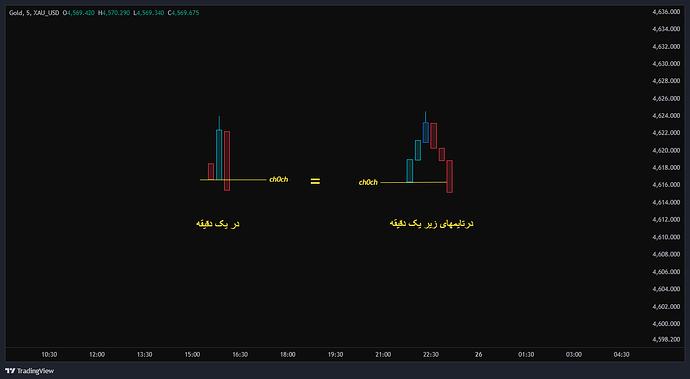This screenshot has height=379, width=690.
Task: Click the ch0ch label right of left pattern
Action: pyautogui.click(x=279, y=179)
